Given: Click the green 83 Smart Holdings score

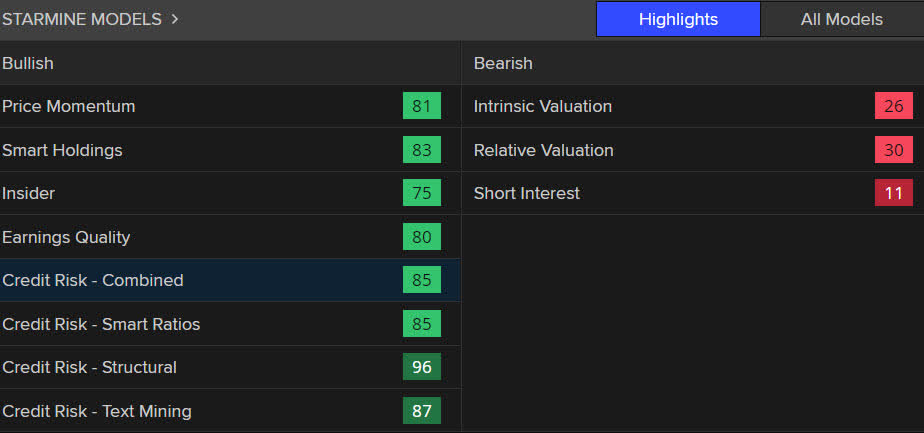Looking at the screenshot, I should [x=422, y=150].
